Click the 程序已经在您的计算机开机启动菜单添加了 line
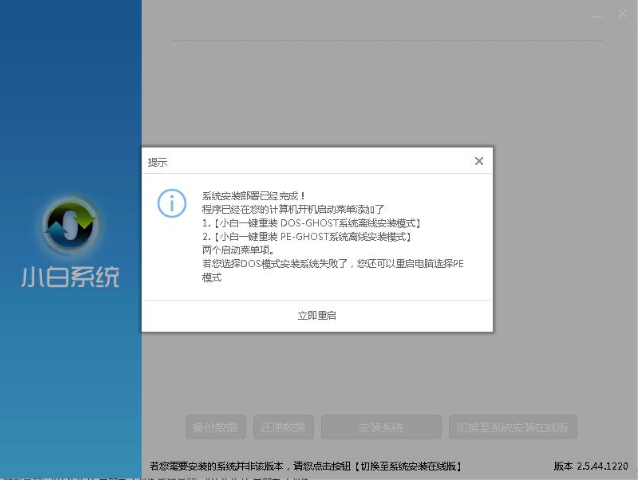The height and width of the screenshot is (481, 640). [293, 209]
